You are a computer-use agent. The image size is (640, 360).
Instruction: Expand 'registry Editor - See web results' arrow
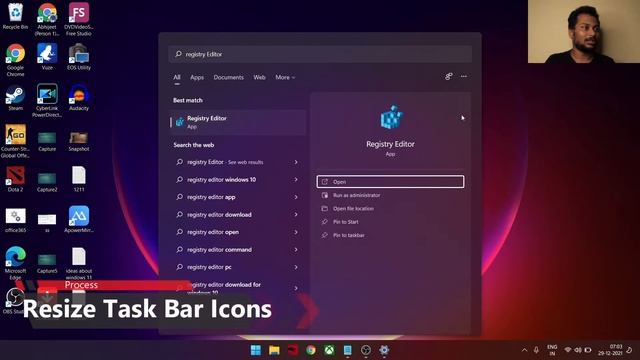tap(296, 162)
